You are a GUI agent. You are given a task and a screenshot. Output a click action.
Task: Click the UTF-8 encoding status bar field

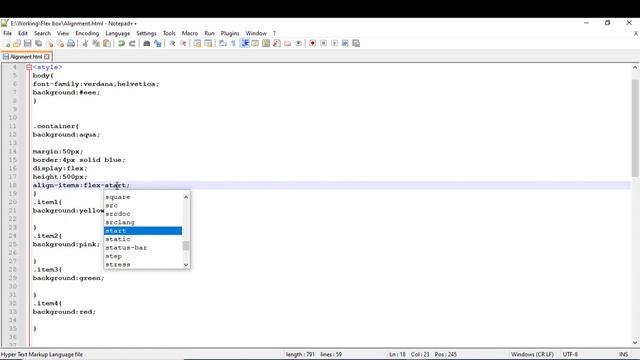[x=570, y=354]
